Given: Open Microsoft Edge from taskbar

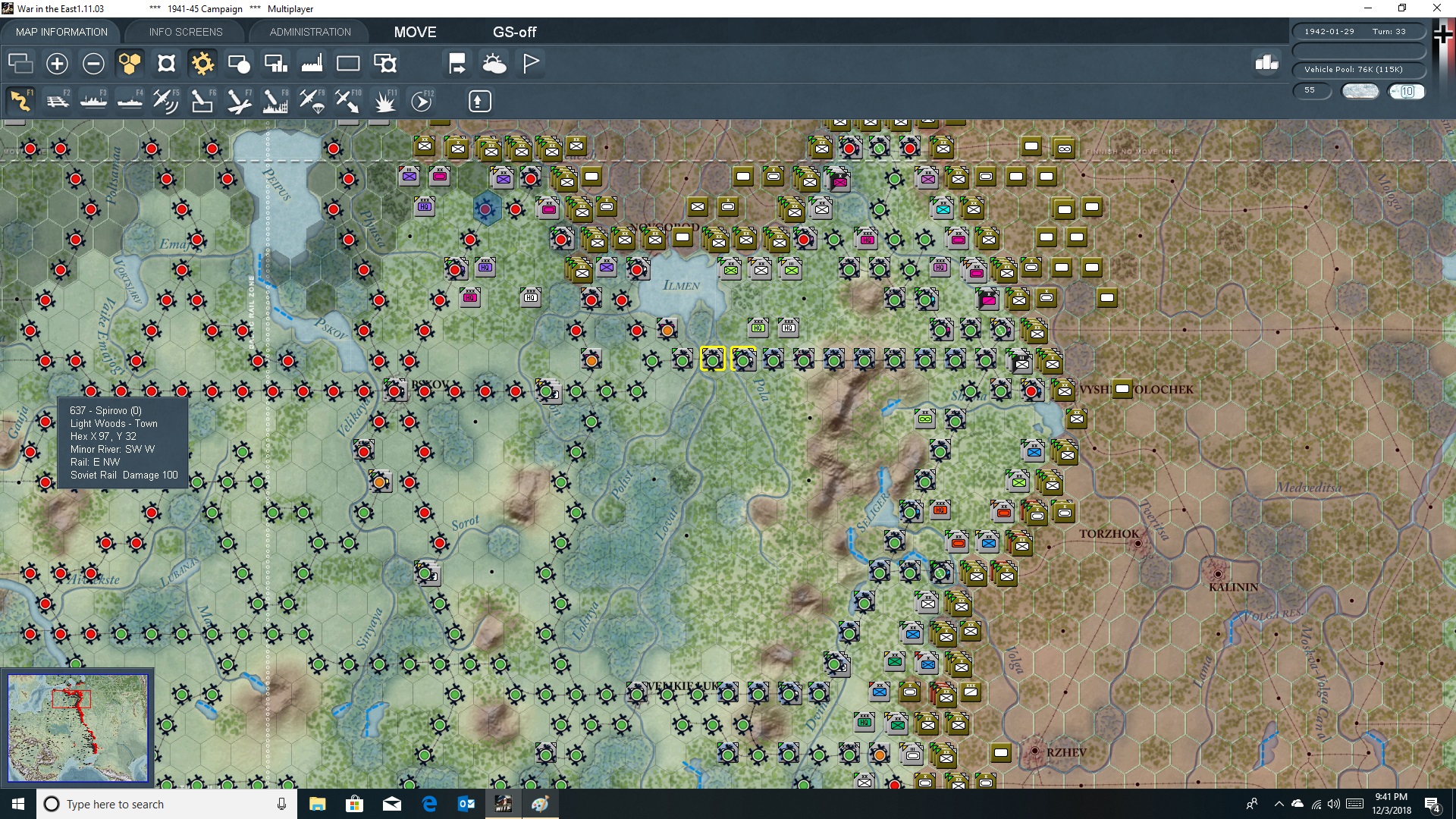Looking at the screenshot, I should [x=429, y=804].
